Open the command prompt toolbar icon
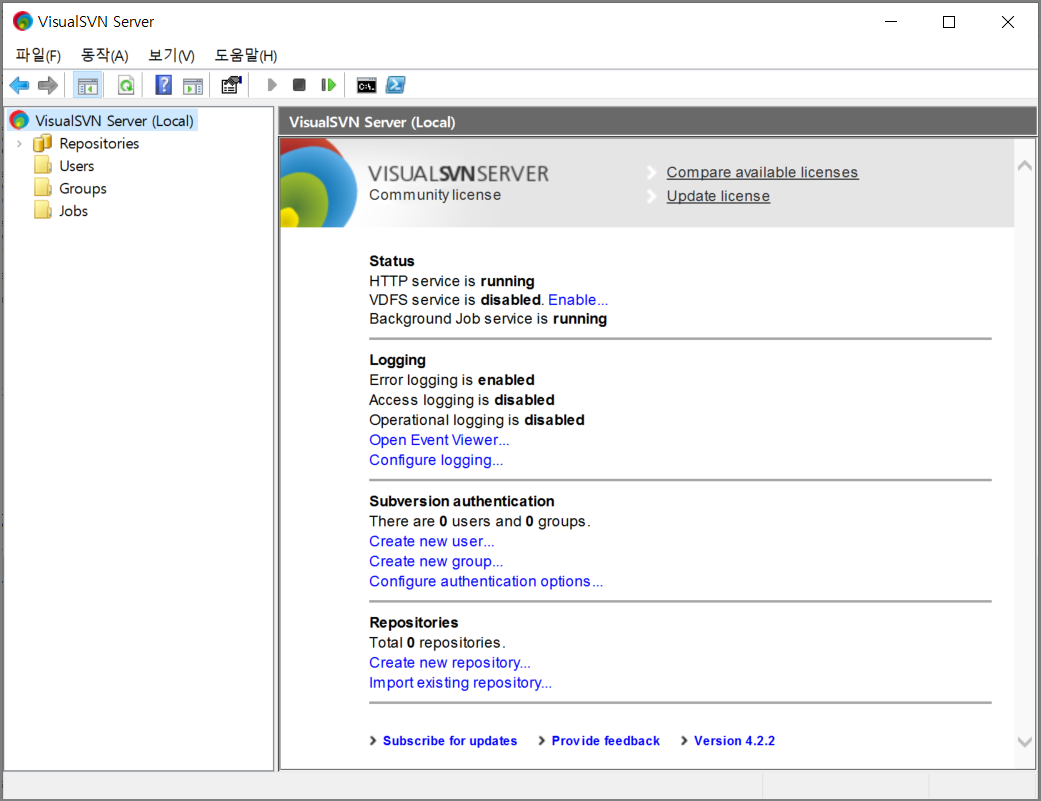 click(366, 86)
